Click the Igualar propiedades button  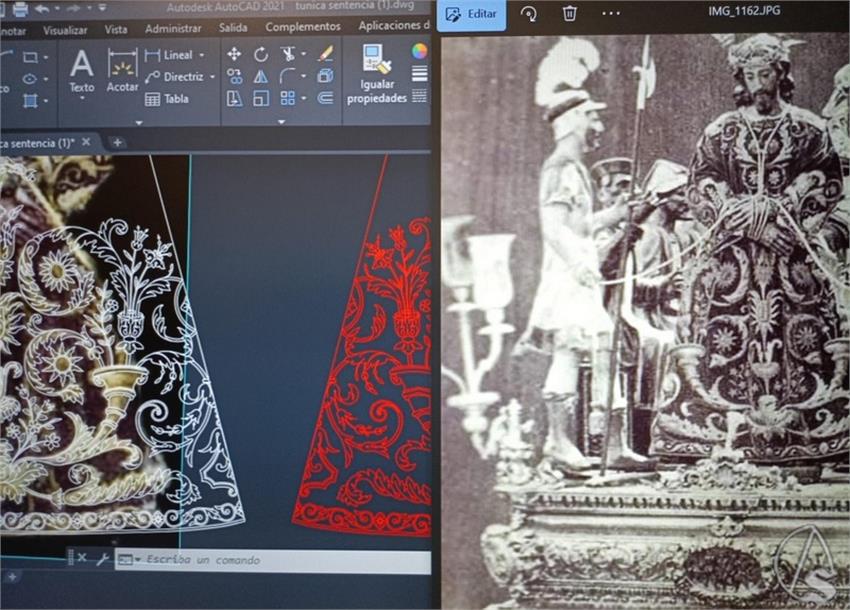click(x=376, y=75)
